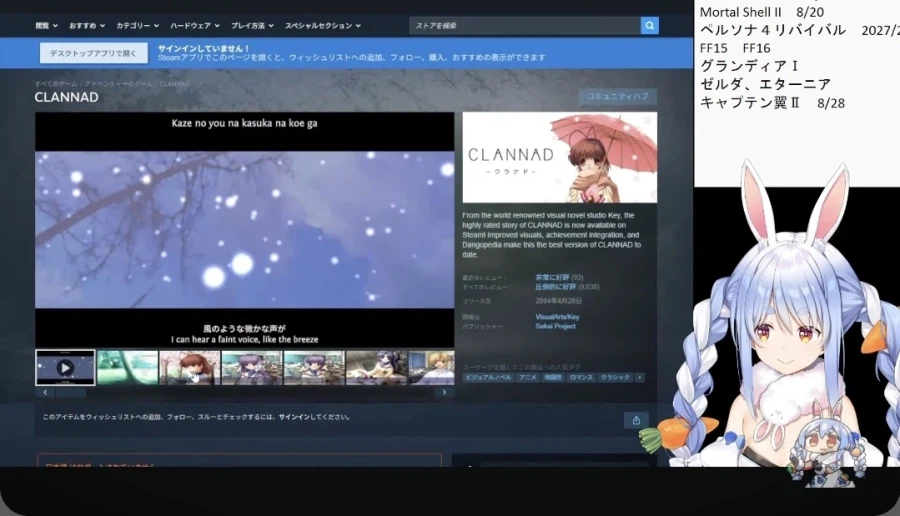Screen dimensions: 900x516
Task: Click the 2004年4月28日 release date text
Action: point(558,301)
